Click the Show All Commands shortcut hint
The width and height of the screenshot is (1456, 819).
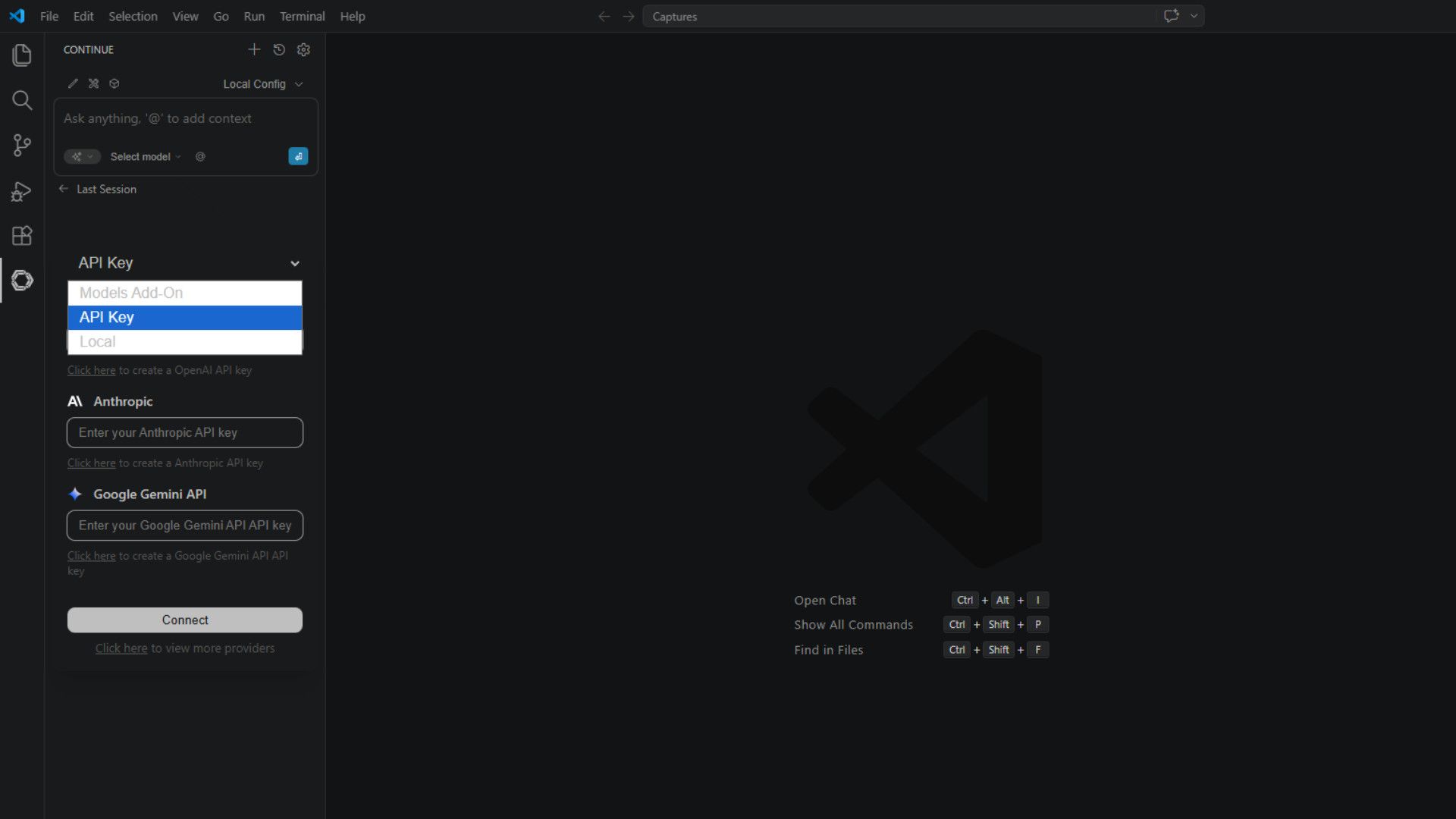pos(853,624)
